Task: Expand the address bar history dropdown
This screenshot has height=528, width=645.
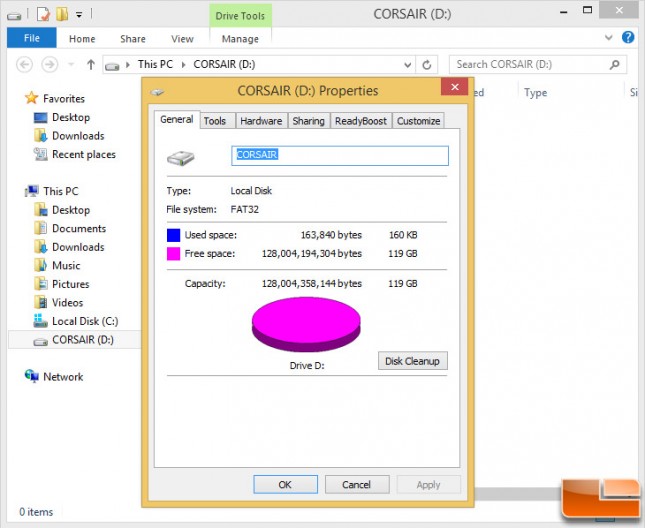Action: [407, 65]
